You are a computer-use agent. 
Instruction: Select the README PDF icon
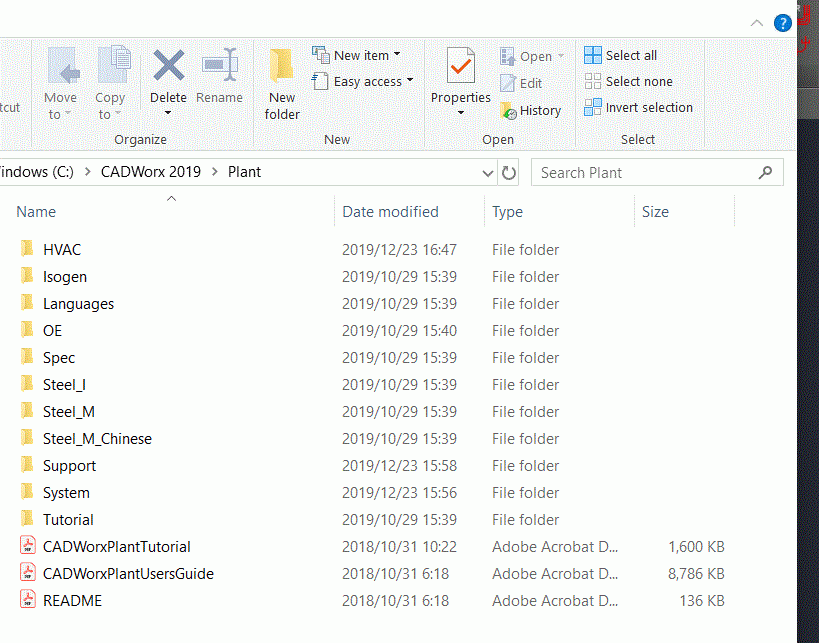(x=28, y=600)
